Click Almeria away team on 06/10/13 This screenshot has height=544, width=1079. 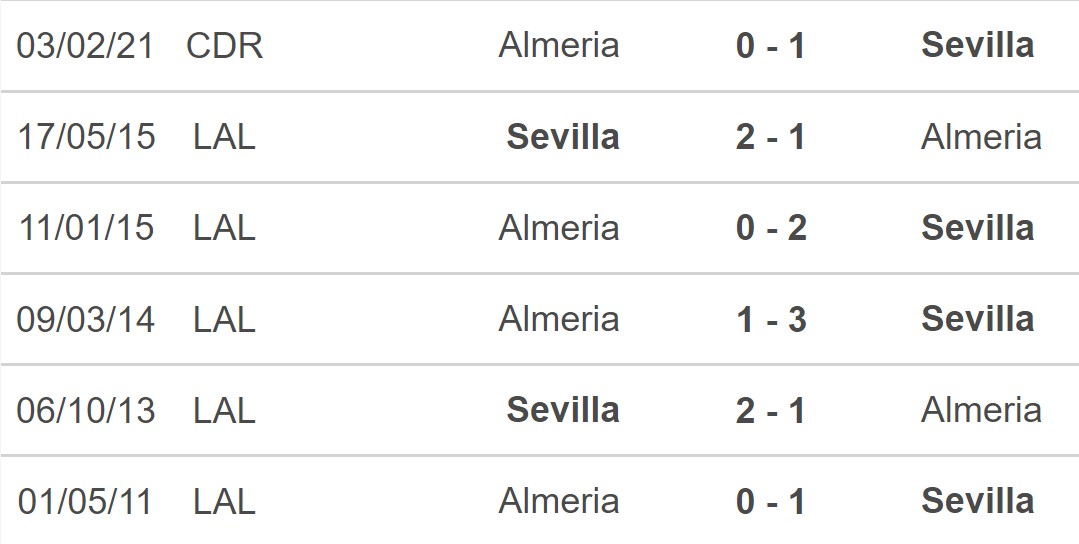pos(981,410)
